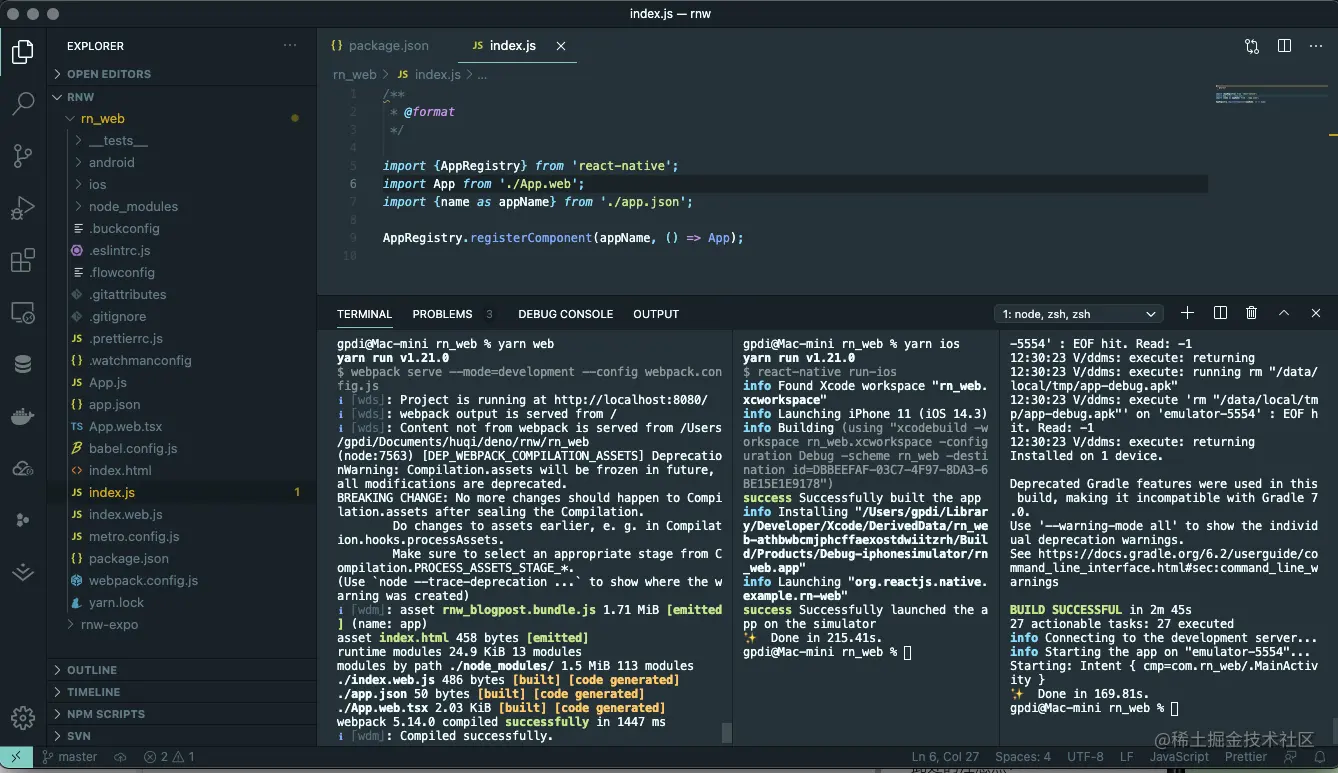Open the DEBUG CONSOLE tab
Viewport: 1338px width, 773px height.
(x=565, y=314)
